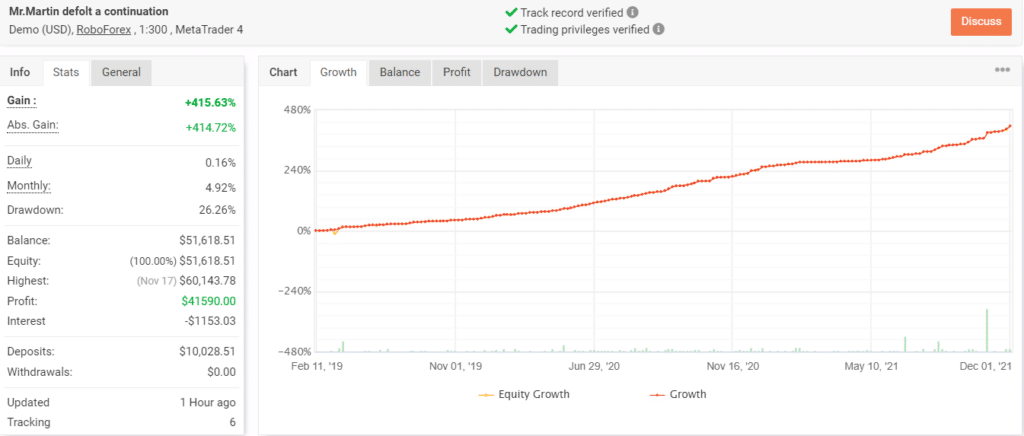Select the Stats tab
1024x436 pixels.
[66, 72]
